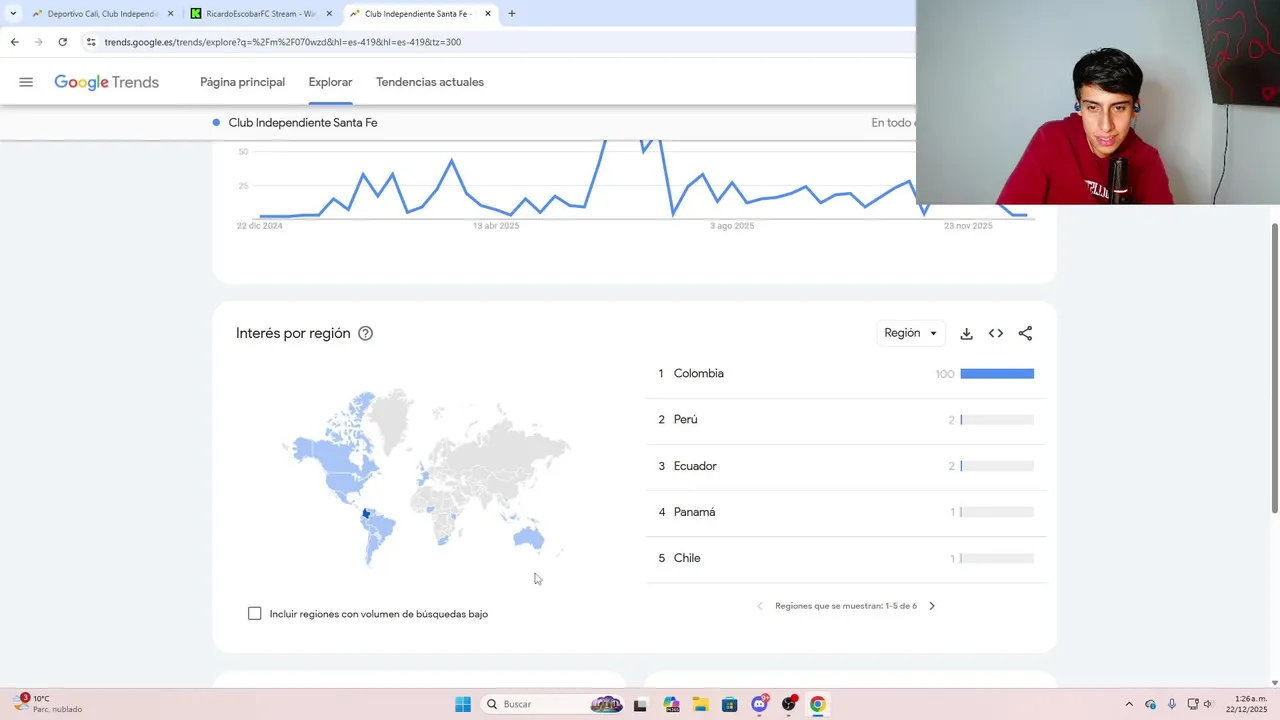Open the Windows Start menu
The height and width of the screenshot is (720, 1280).
(463, 704)
